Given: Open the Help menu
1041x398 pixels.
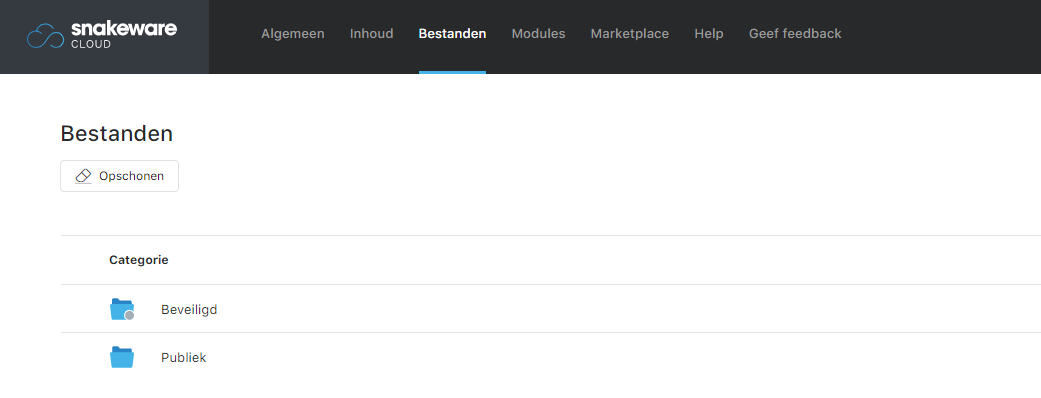Looking at the screenshot, I should point(709,34).
